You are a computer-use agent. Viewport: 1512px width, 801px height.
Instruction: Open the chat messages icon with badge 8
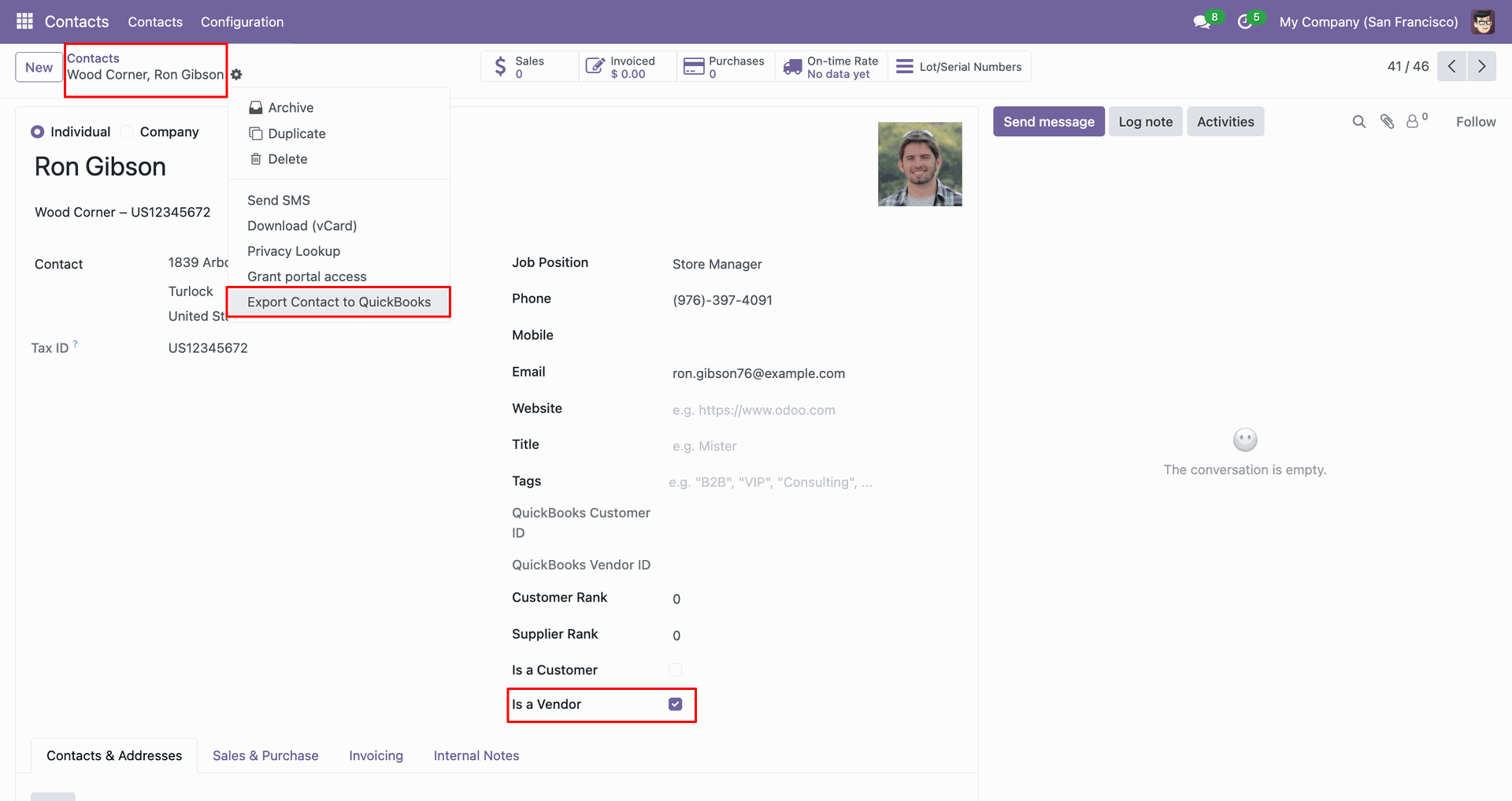pos(1202,22)
